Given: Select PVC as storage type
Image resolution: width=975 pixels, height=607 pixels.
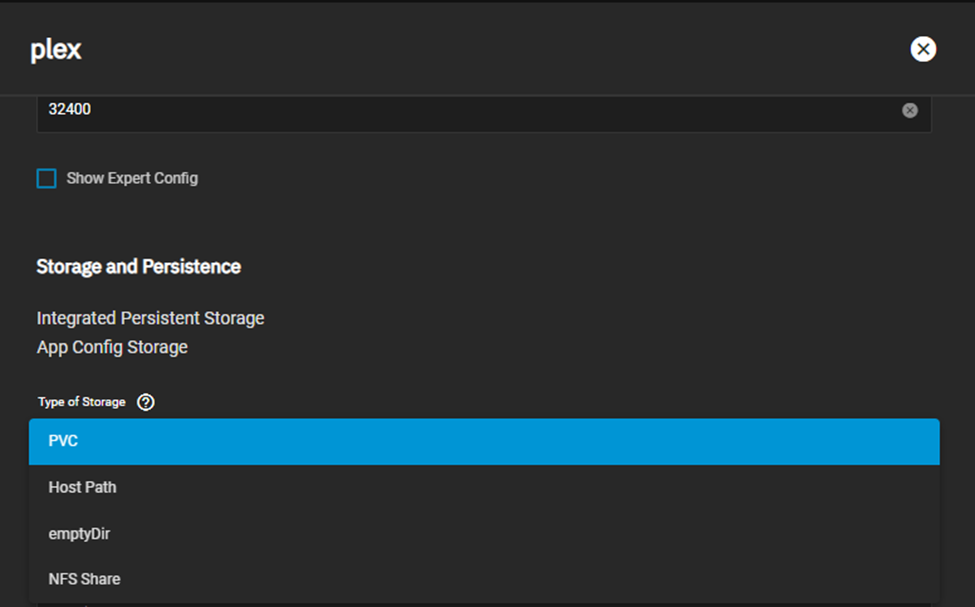Looking at the screenshot, I should (484, 442).
